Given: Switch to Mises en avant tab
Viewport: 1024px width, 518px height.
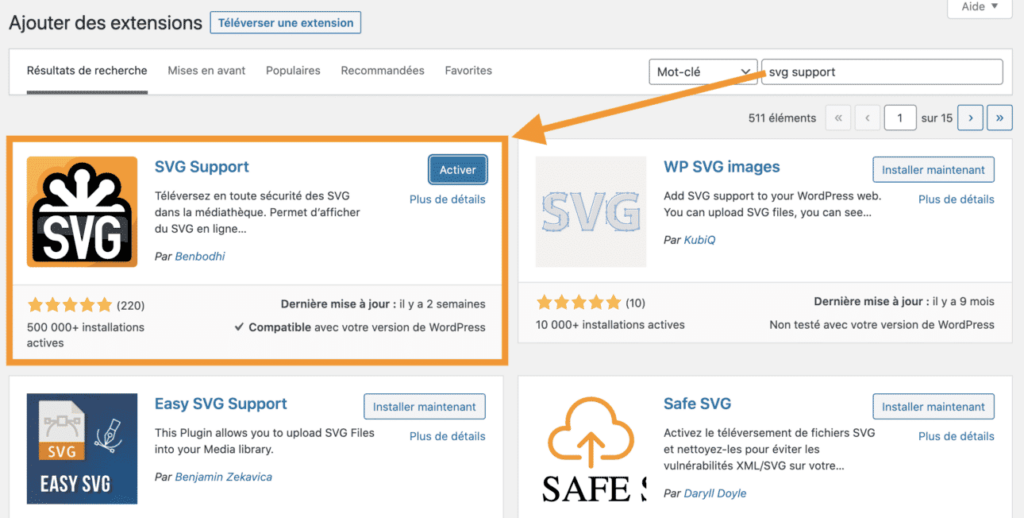Looking at the screenshot, I should (206, 71).
